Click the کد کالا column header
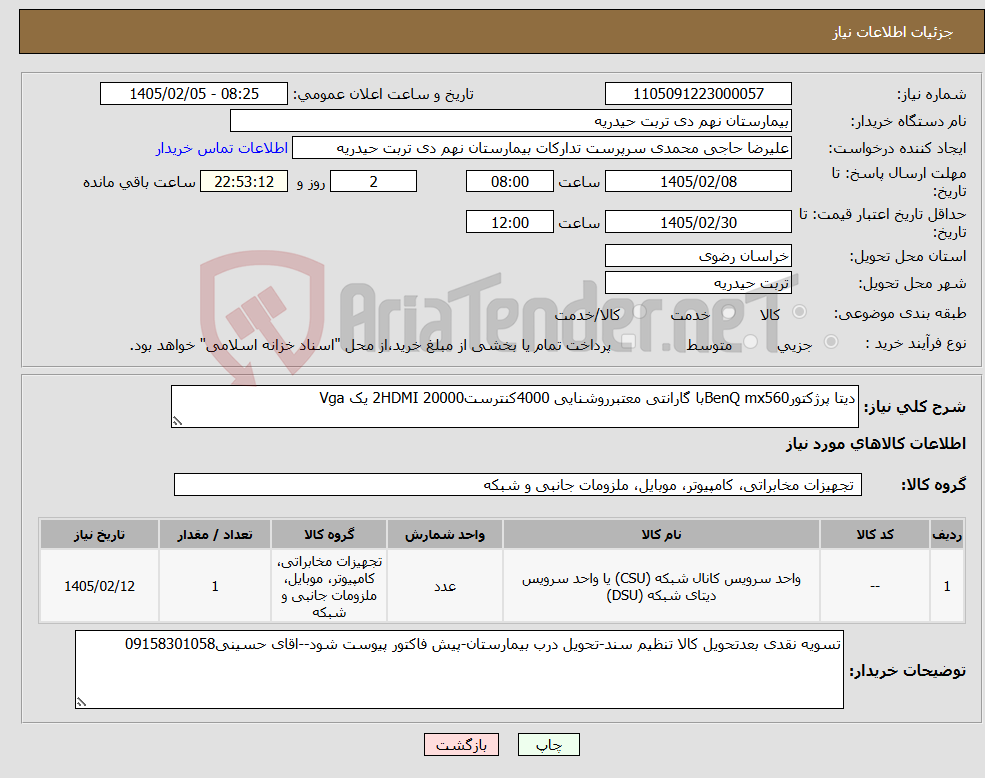 tap(875, 534)
